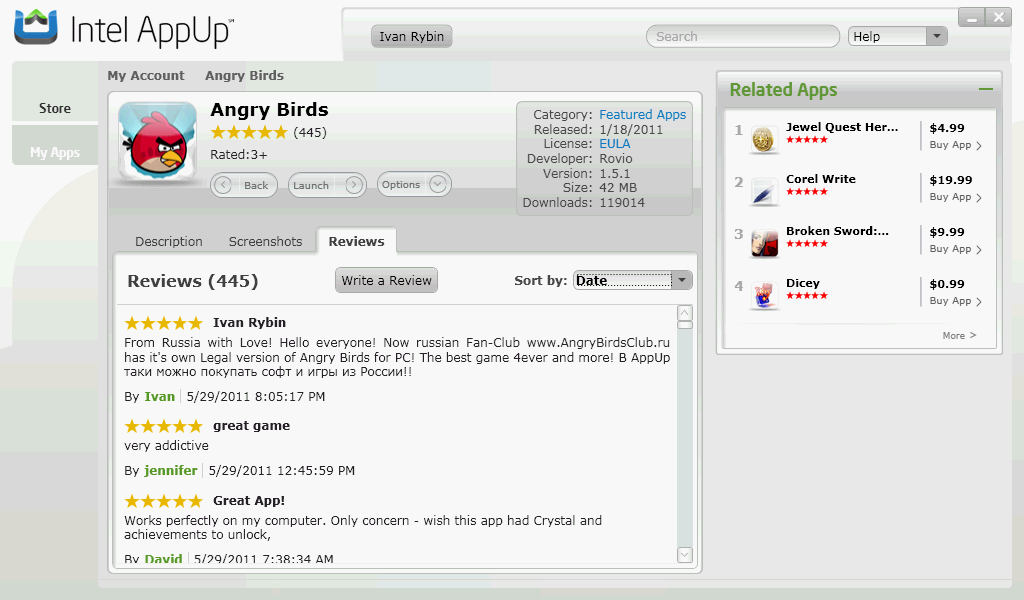Switch to the Description tab
Viewport: 1024px width, 600px height.
coord(168,242)
